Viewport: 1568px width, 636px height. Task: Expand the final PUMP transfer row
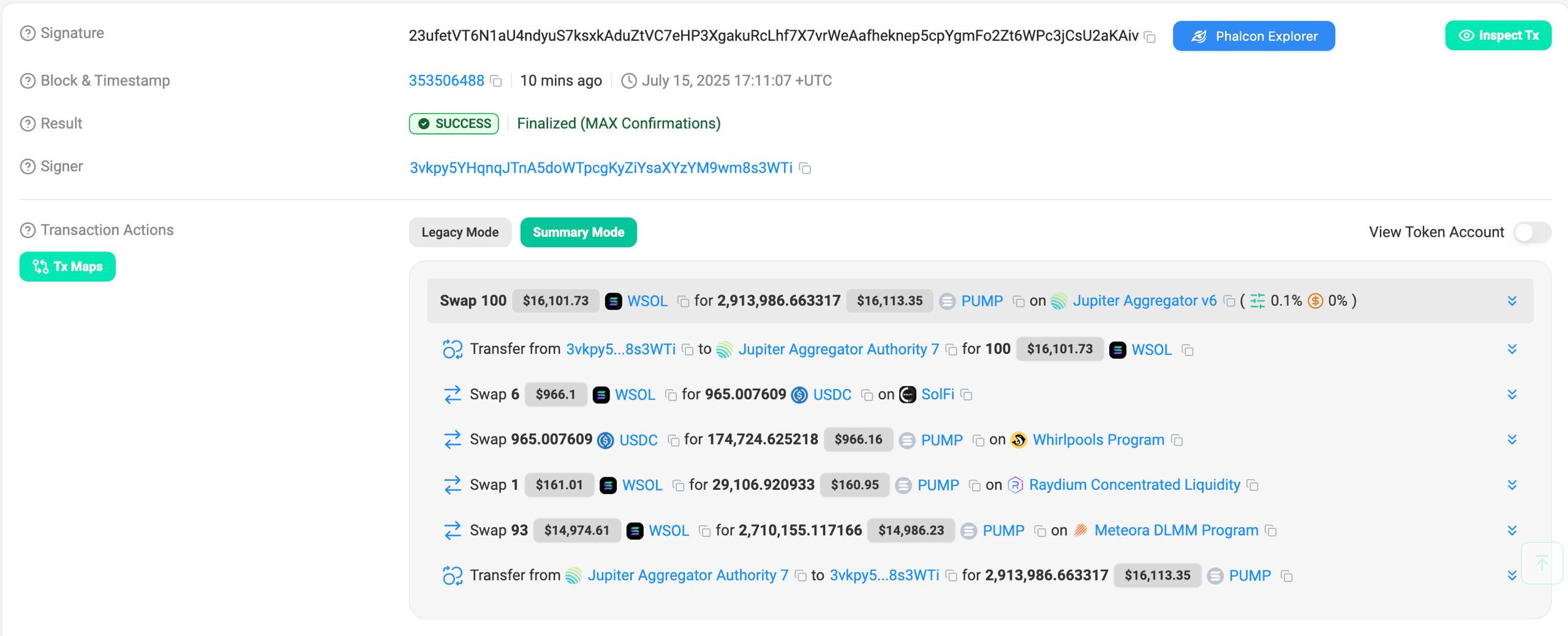1512,575
